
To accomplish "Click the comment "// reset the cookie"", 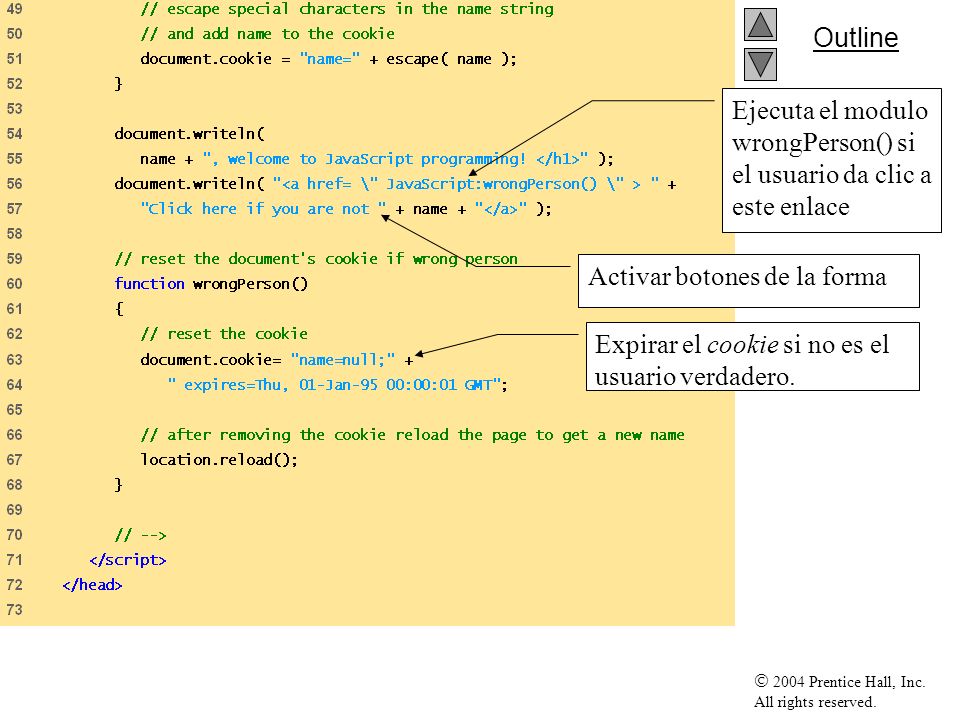I will tap(224, 334).
